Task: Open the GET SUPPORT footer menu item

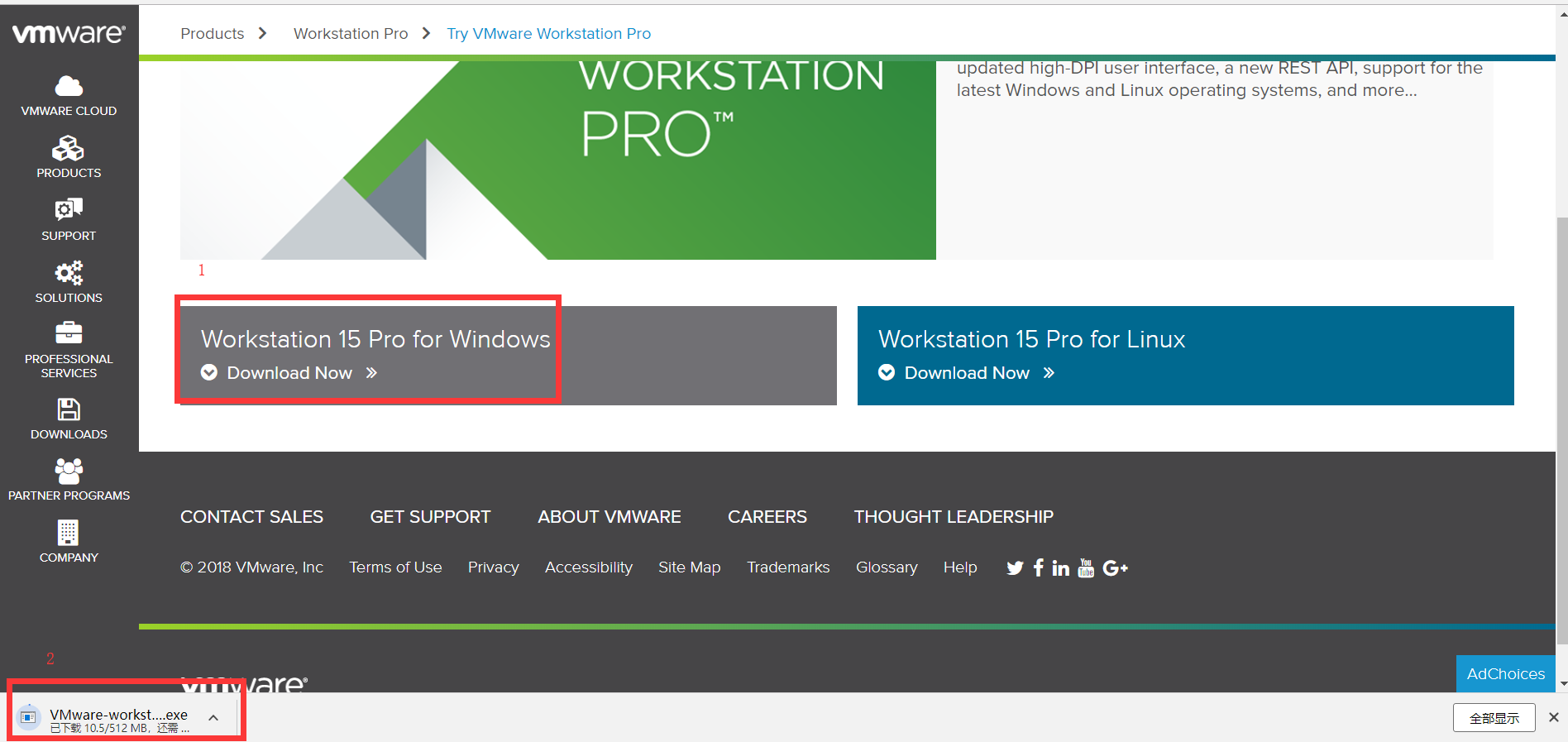Action: pos(430,517)
